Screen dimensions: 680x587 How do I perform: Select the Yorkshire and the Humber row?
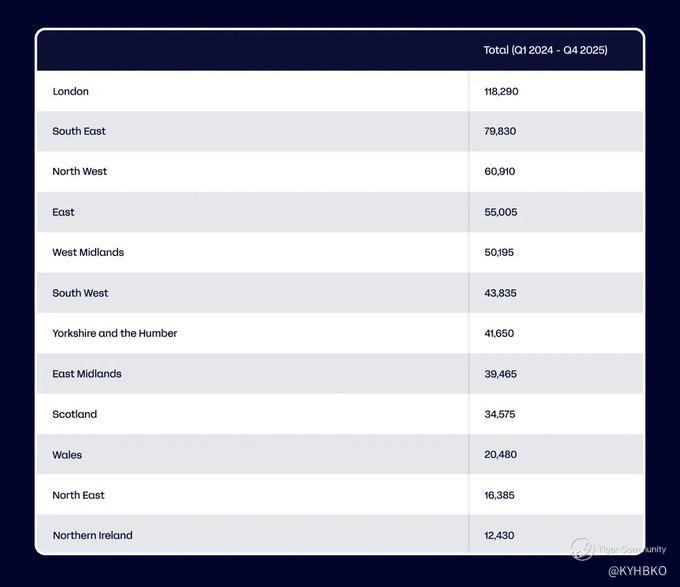340,333
